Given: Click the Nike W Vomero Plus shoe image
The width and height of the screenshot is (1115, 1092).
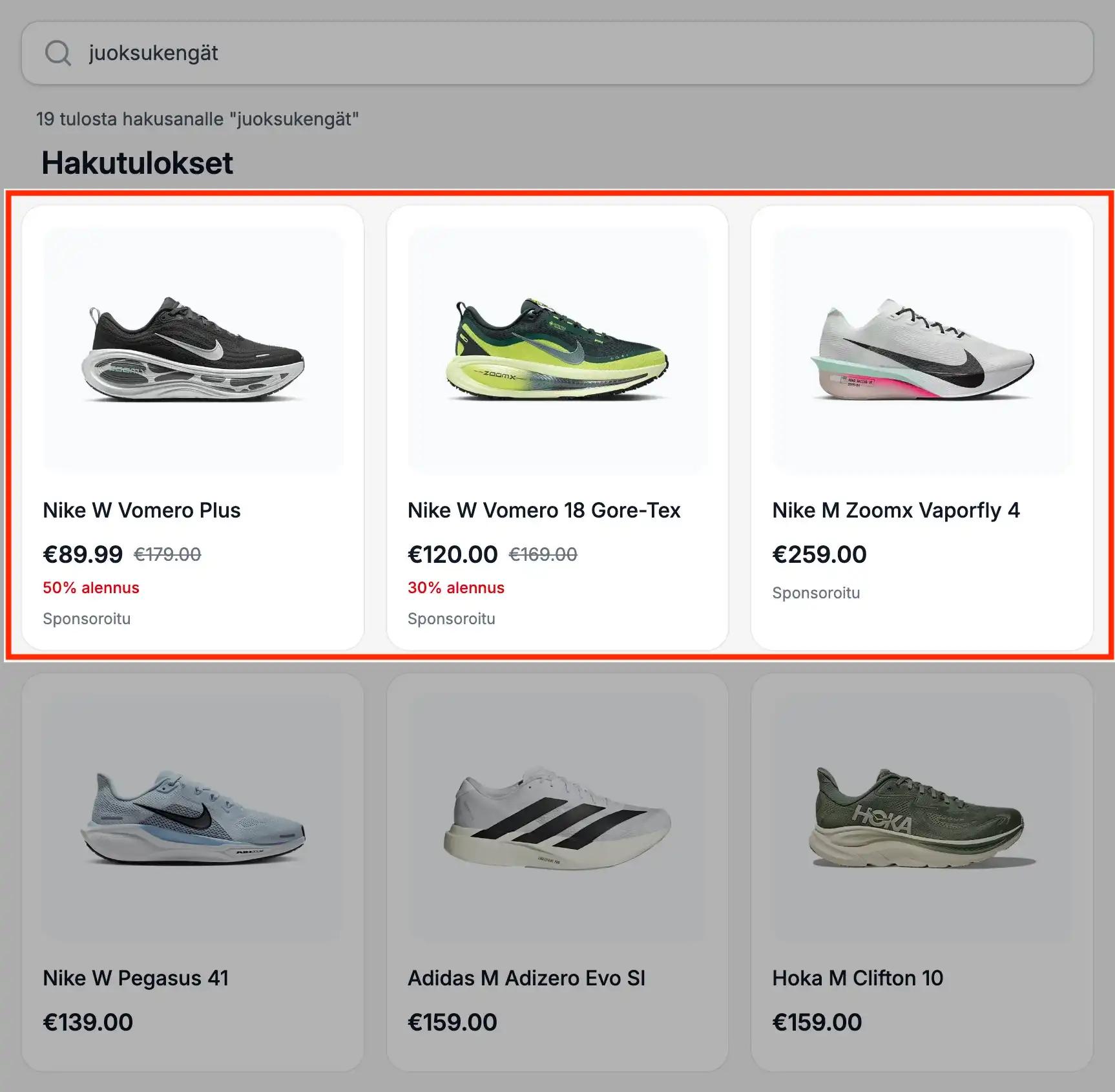Looking at the screenshot, I should point(192,346).
